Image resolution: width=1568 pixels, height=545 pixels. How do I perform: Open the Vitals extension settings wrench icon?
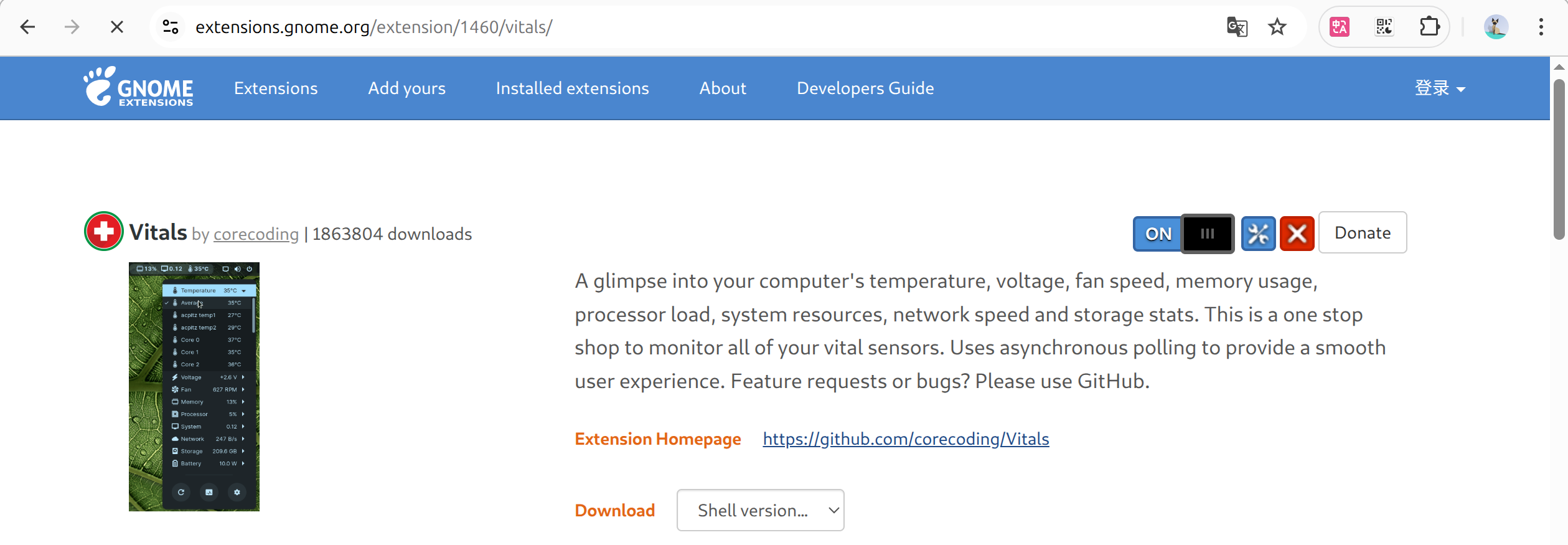coord(1258,234)
